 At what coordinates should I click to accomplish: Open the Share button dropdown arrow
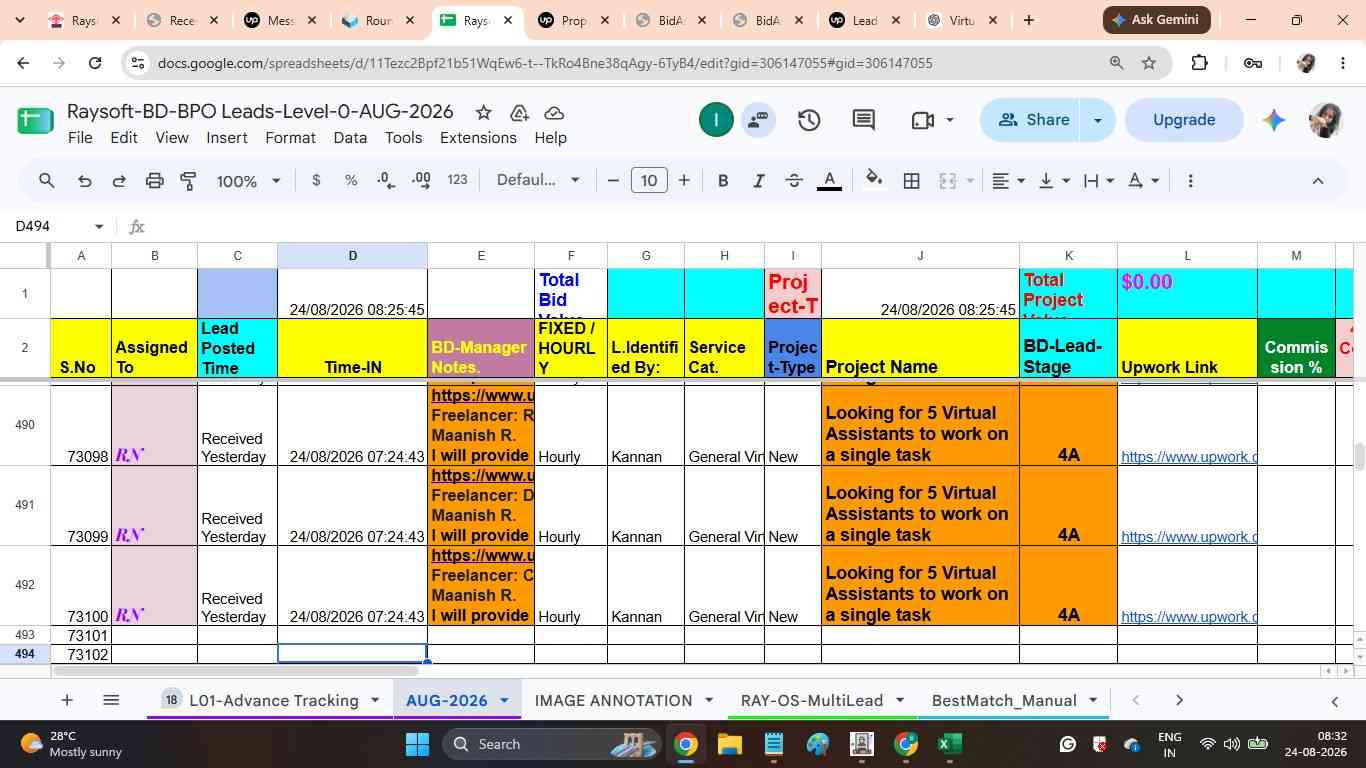(x=1097, y=120)
